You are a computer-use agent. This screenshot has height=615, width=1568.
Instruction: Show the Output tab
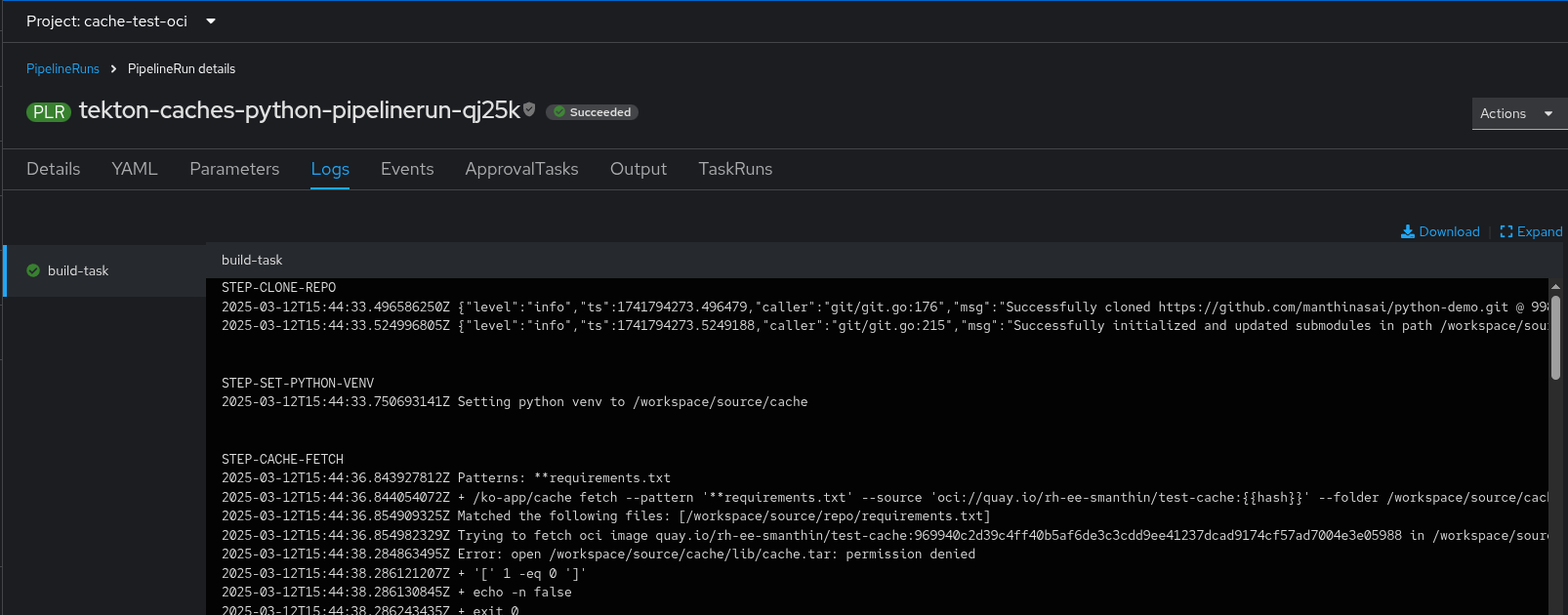coord(639,169)
